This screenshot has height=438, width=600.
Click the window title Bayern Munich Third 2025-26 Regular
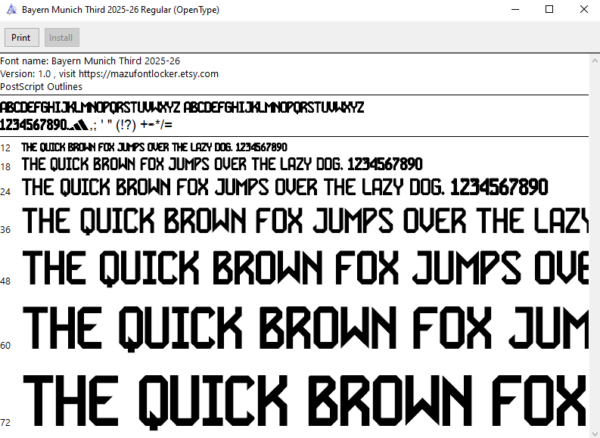coord(121,10)
